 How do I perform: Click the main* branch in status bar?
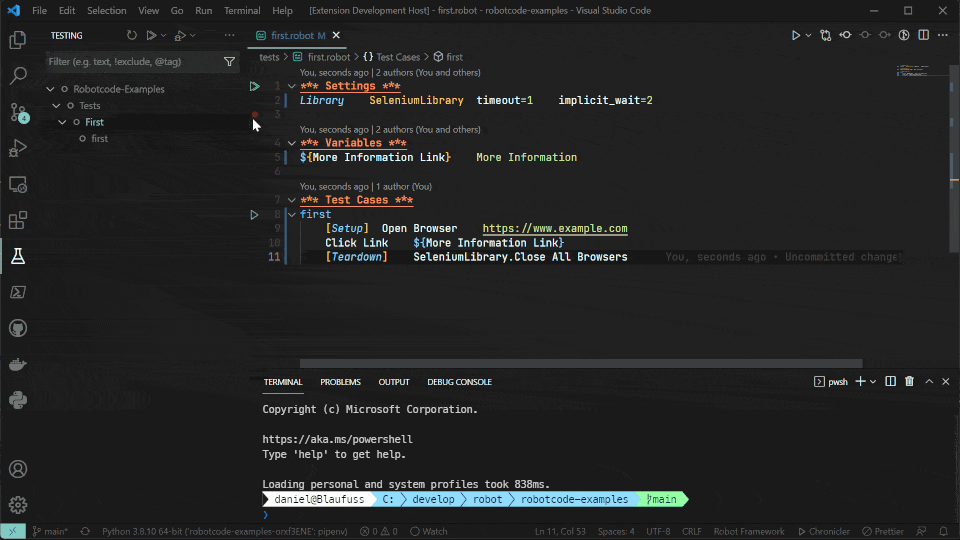(x=50, y=531)
